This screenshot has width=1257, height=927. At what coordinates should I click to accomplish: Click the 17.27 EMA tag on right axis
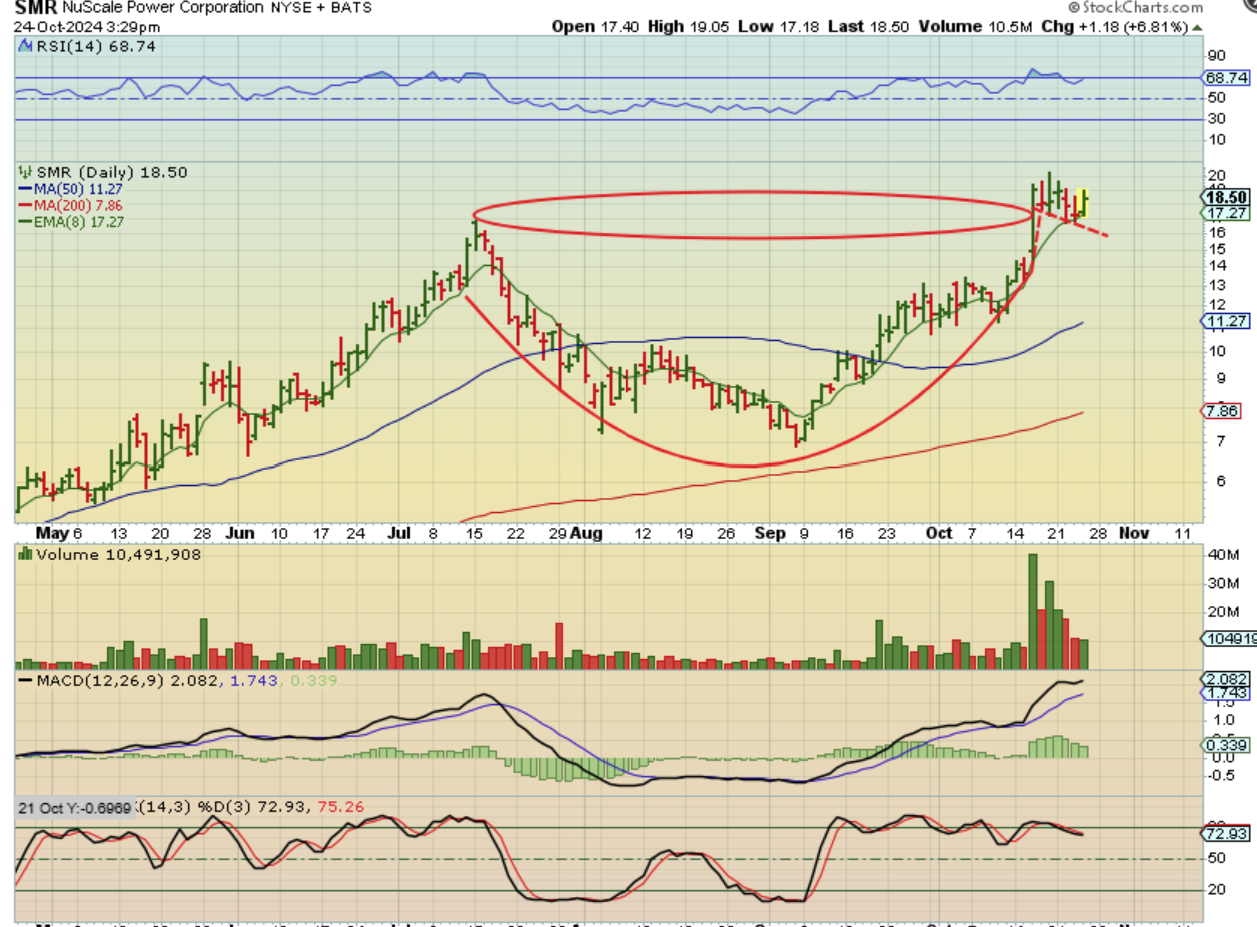pyautogui.click(x=1227, y=213)
